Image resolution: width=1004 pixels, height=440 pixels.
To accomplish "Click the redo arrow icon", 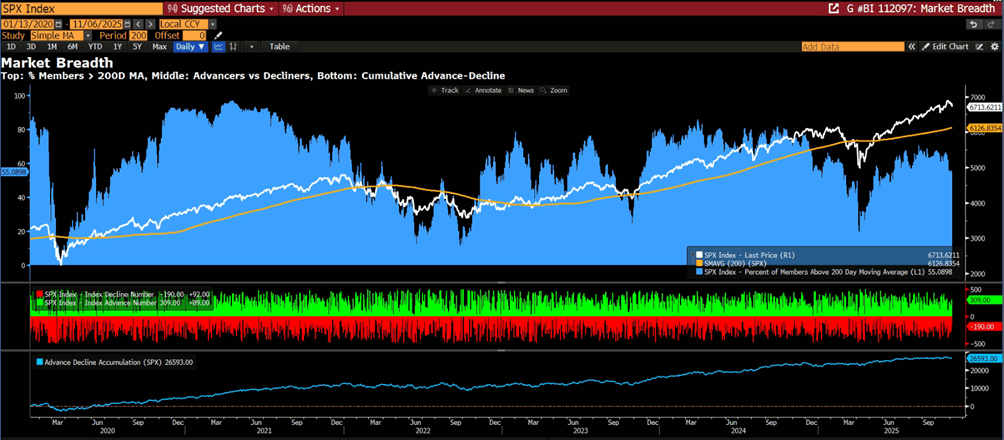I will (x=991, y=24).
